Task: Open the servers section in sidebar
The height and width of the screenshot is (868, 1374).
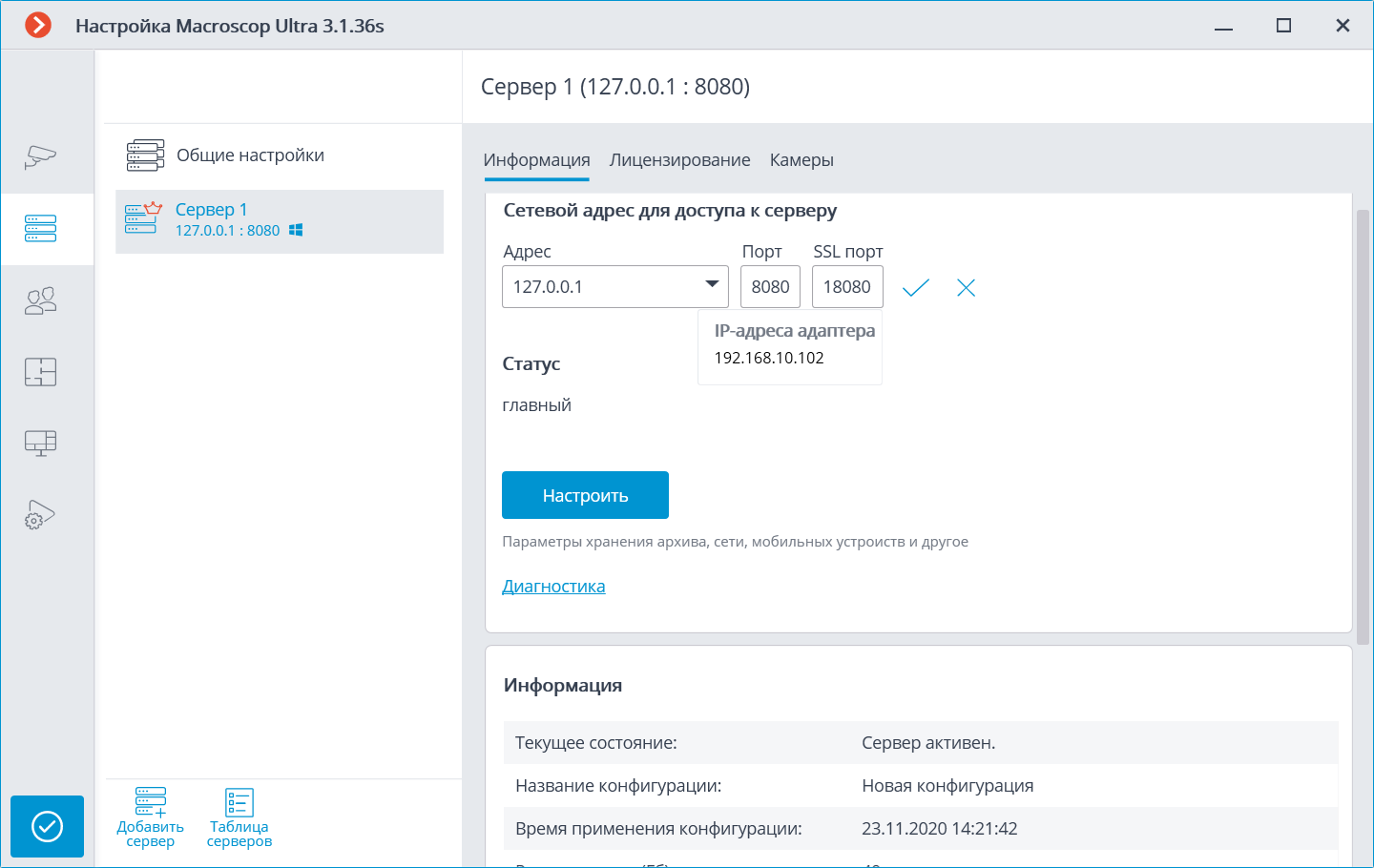Action: tap(41, 228)
